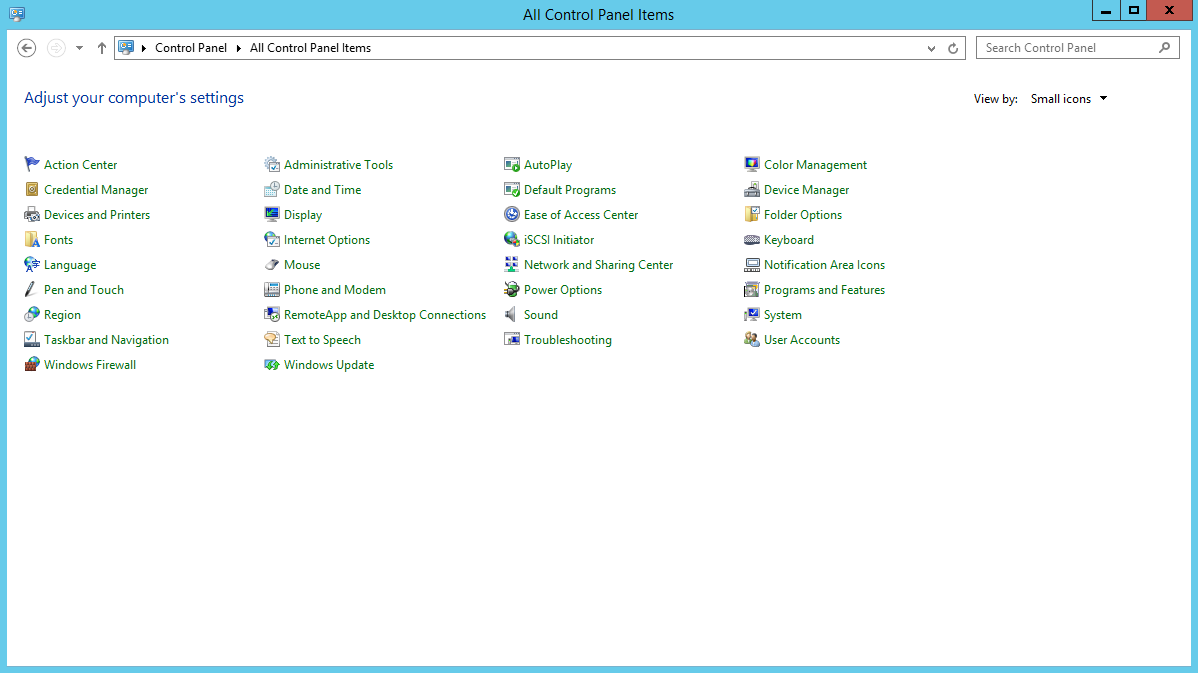Expand the address bar history dropdown arrow
This screenshot has width=1198, height=673.
931,48
